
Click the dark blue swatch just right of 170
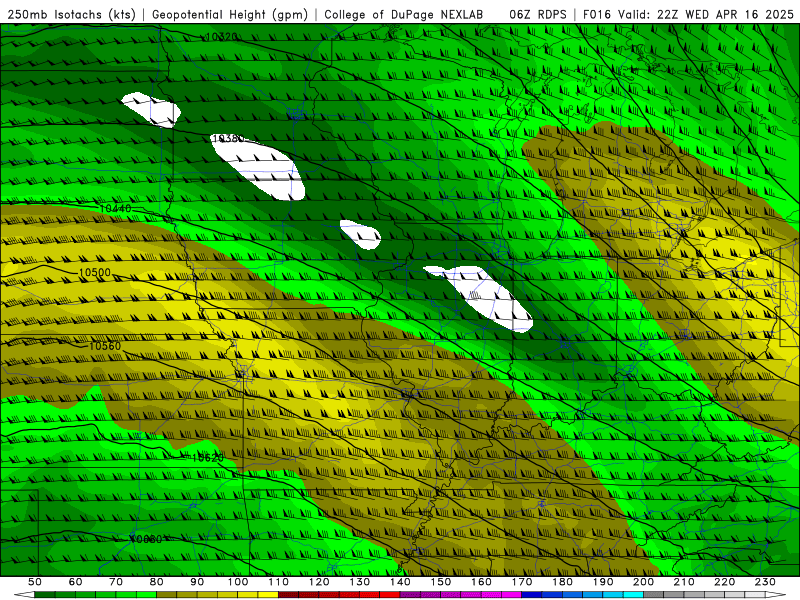pos(532,595)
